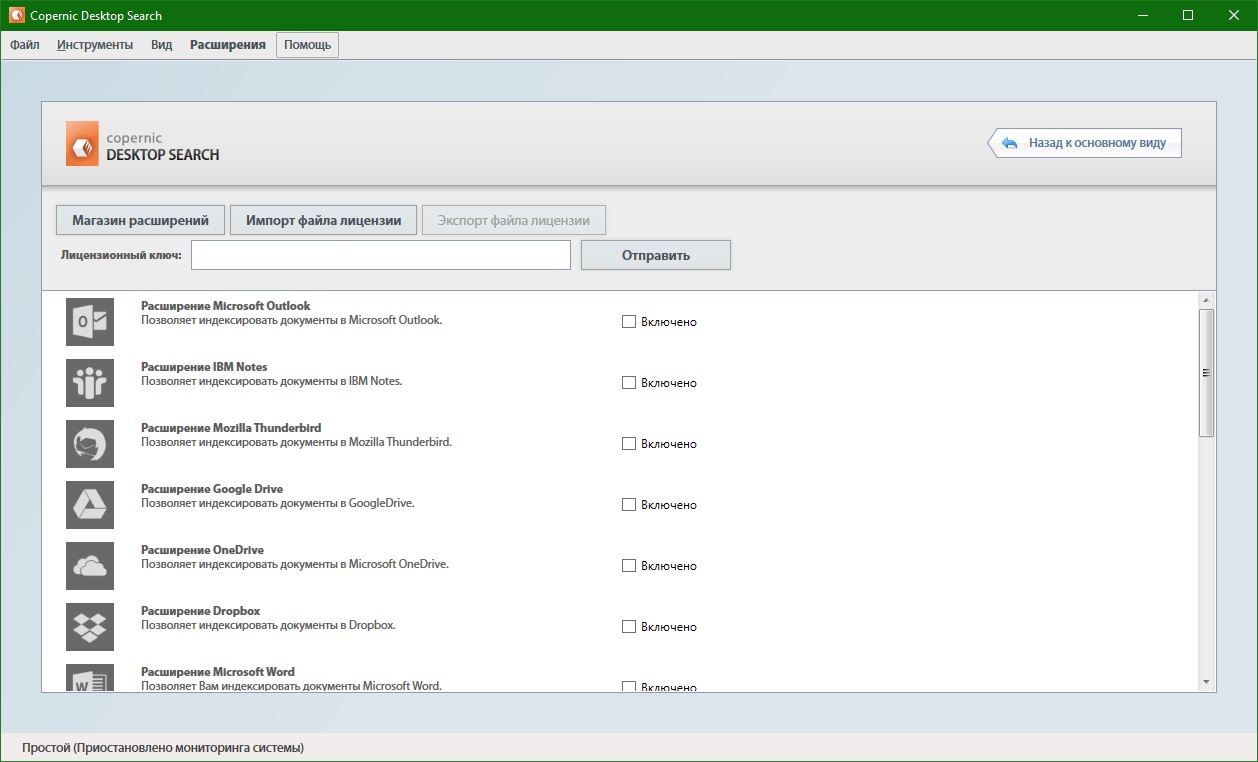Click the Microsoft Outlook extension icon
Viewport: 1258px width, 762px height.
pos(90,322)
